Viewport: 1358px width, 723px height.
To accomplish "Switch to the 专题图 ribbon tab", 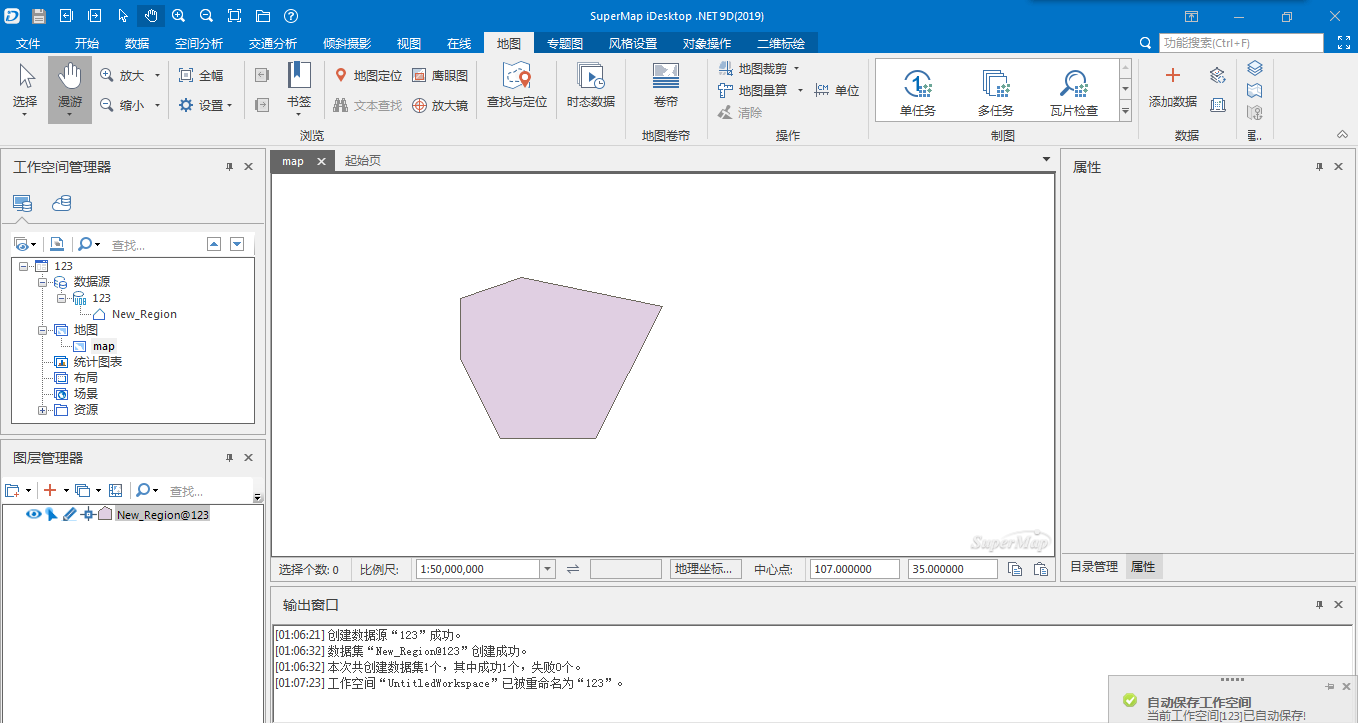I will pyautogui.click(x=565, y=43).
